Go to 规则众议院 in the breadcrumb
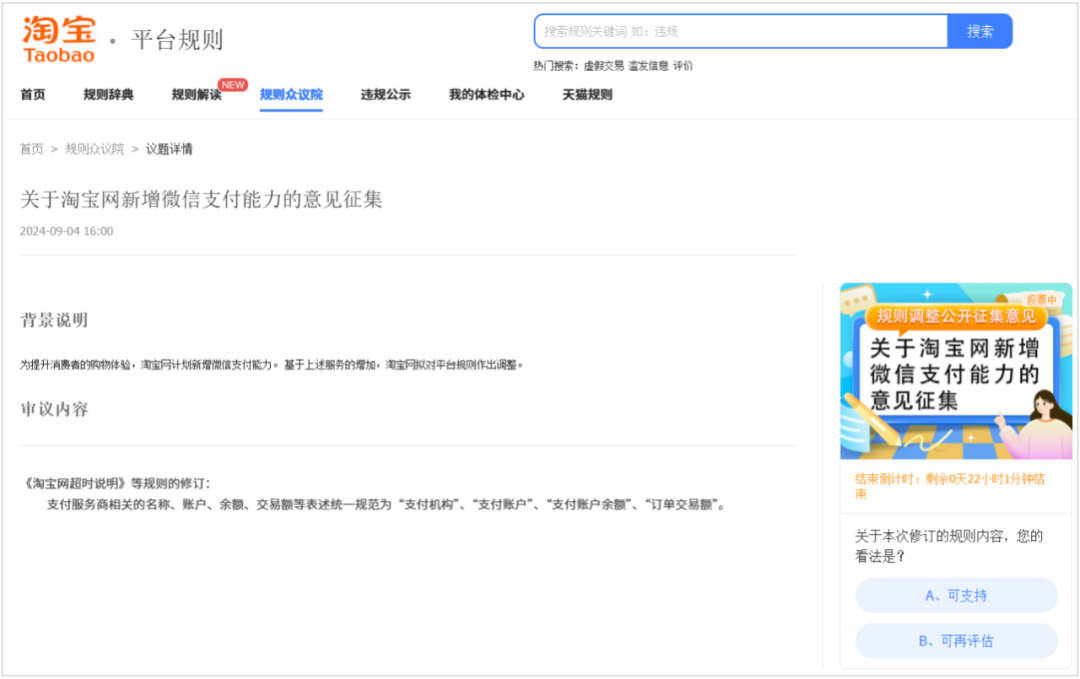1080x679 pixels. pos(94,149)
